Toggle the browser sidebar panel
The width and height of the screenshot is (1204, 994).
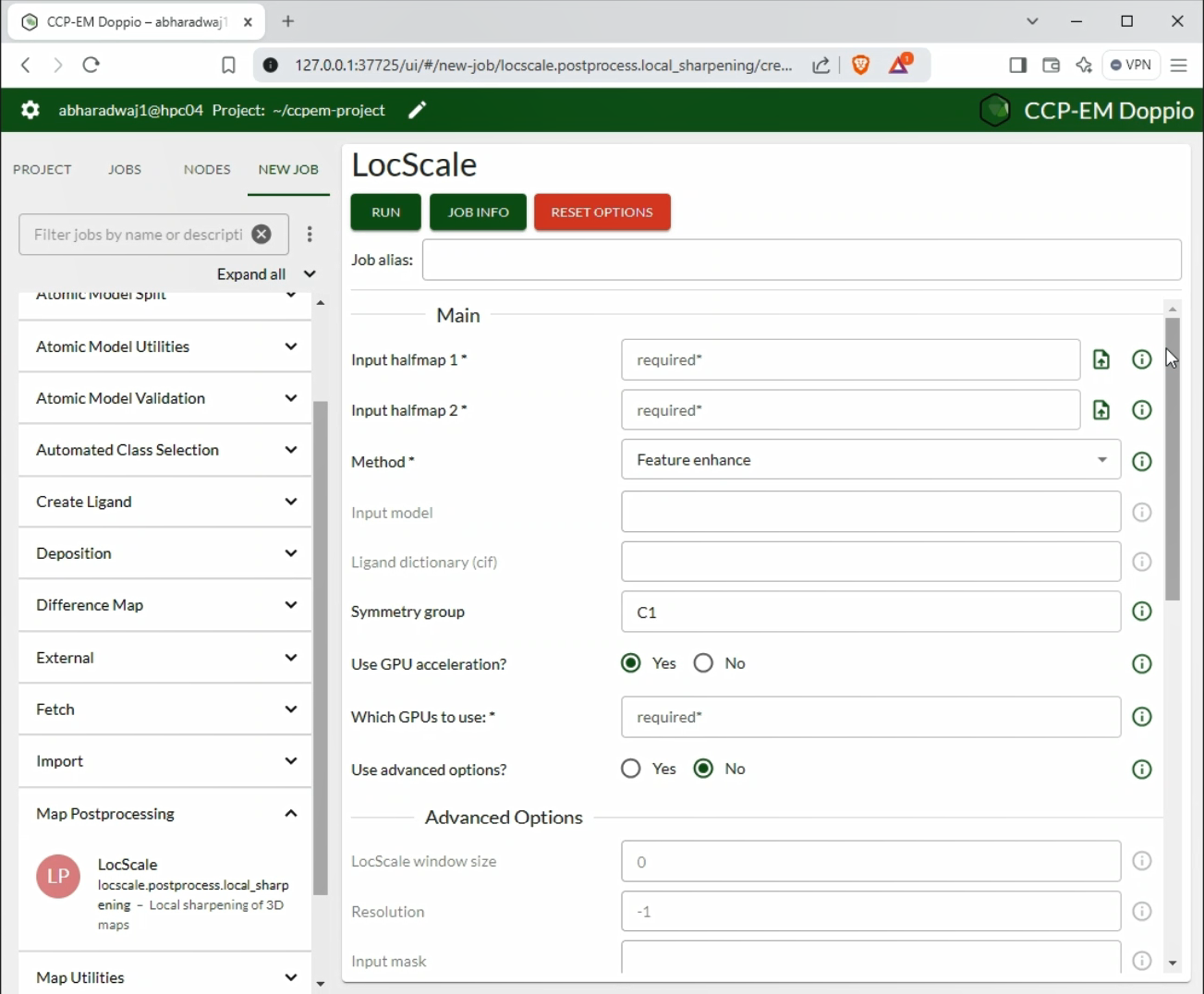tap(1017, 65)
